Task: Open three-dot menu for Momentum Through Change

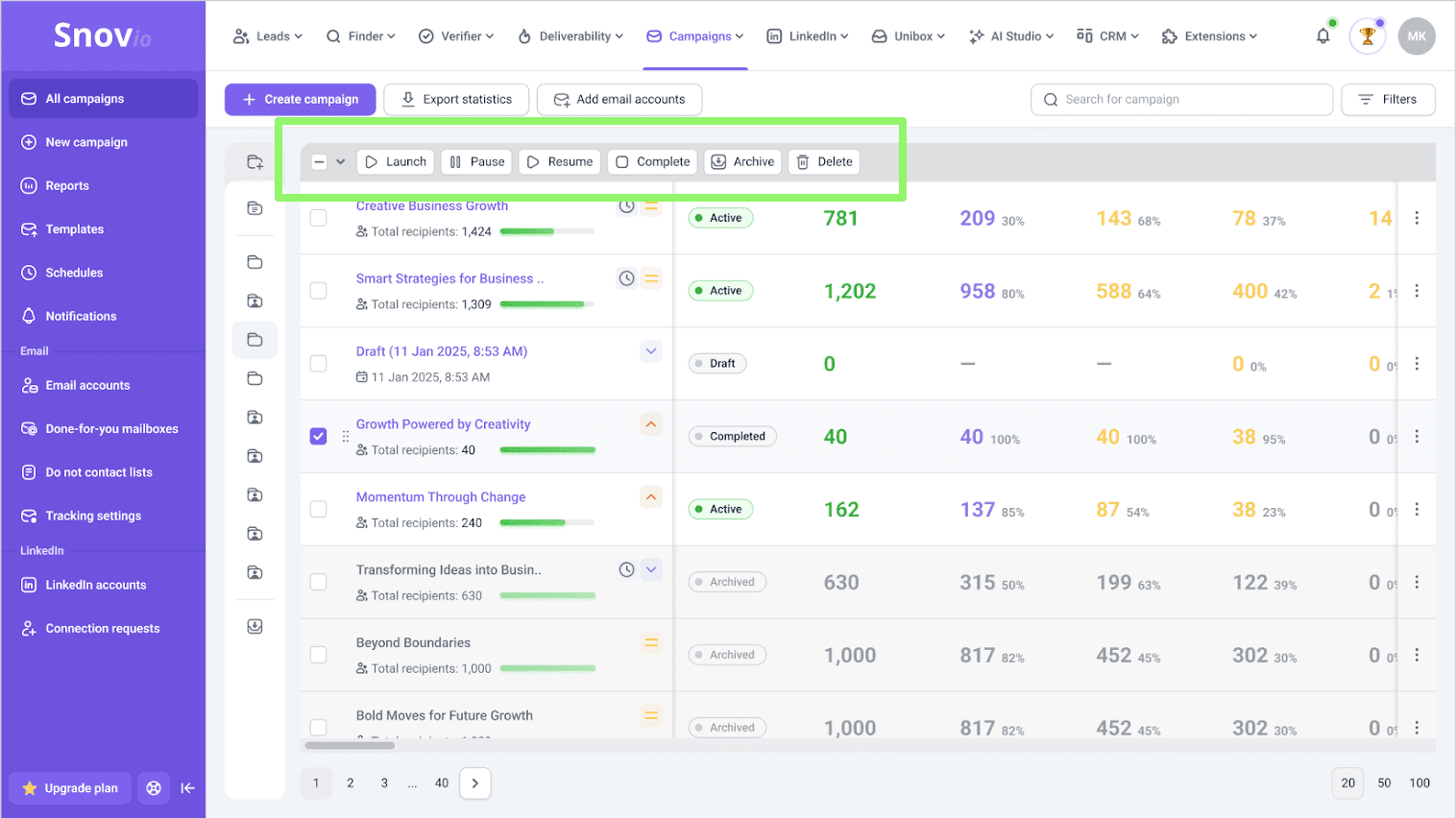Action: [x=1417, y=510]
